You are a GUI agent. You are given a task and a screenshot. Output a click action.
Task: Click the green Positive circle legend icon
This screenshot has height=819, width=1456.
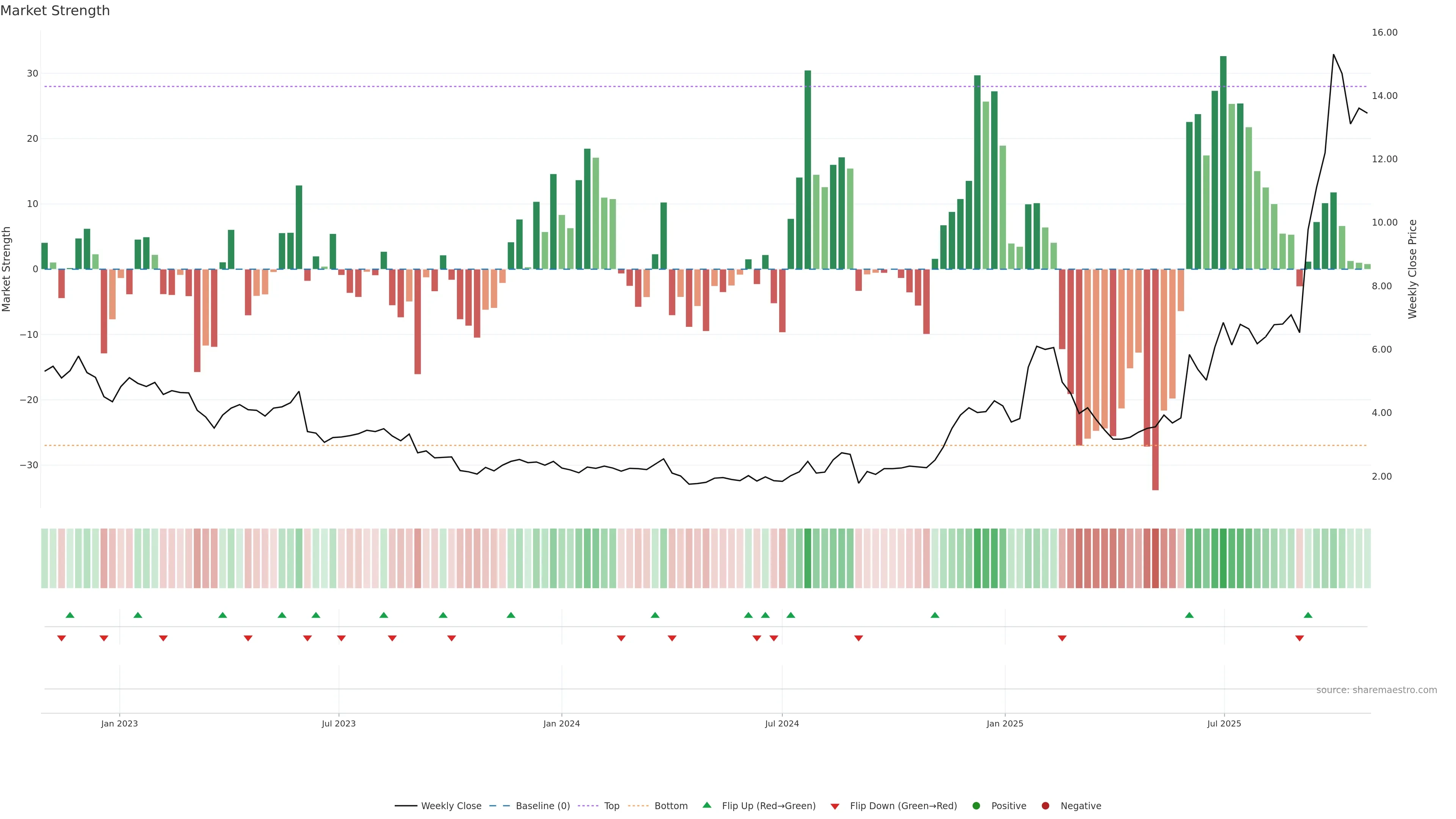[976, 806]
